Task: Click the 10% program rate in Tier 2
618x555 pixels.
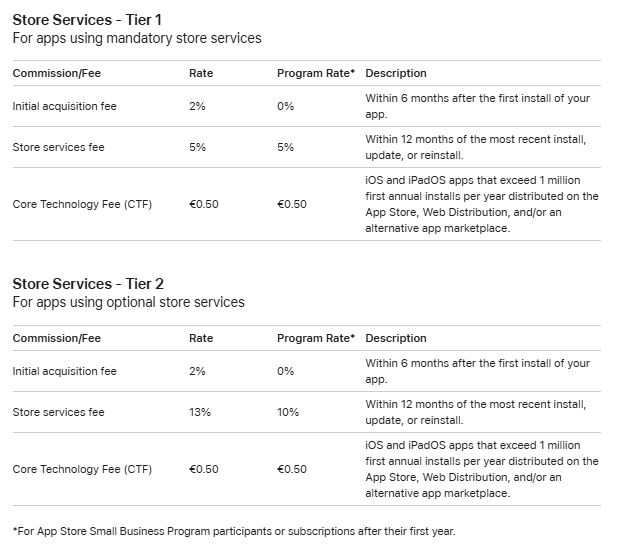Action: (287, 412)
